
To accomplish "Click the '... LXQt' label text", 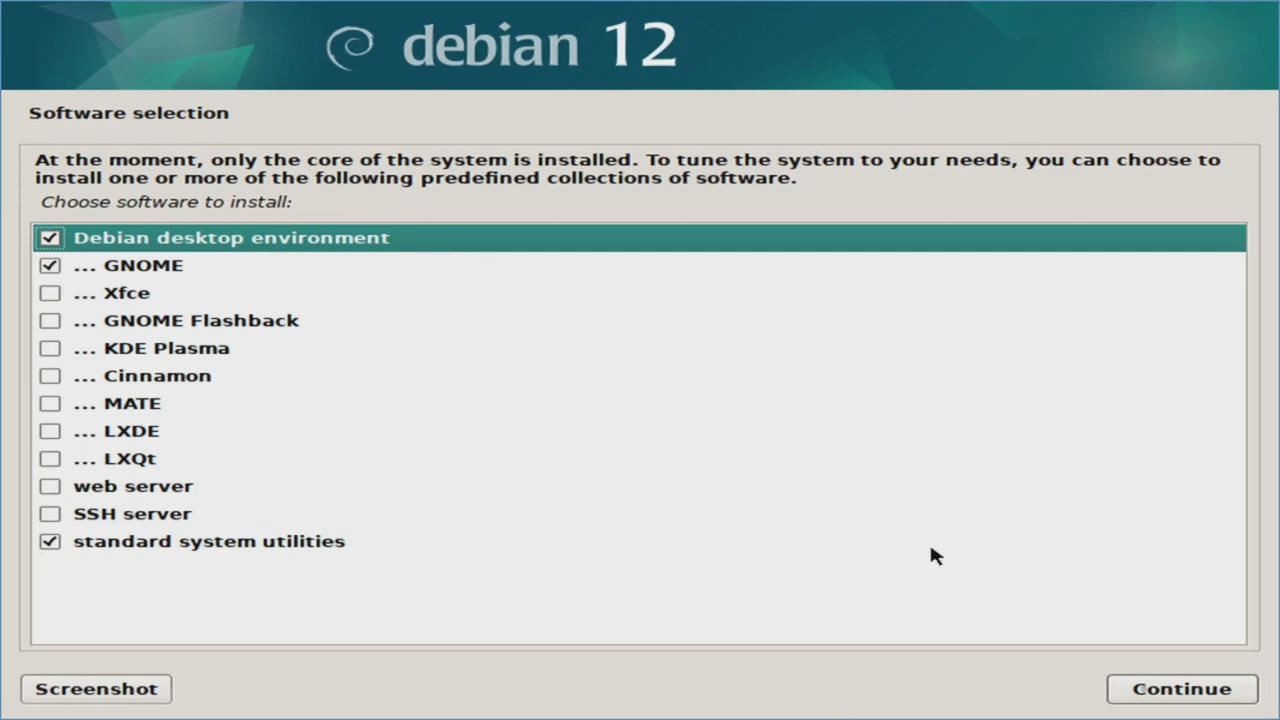I will 115,459.
